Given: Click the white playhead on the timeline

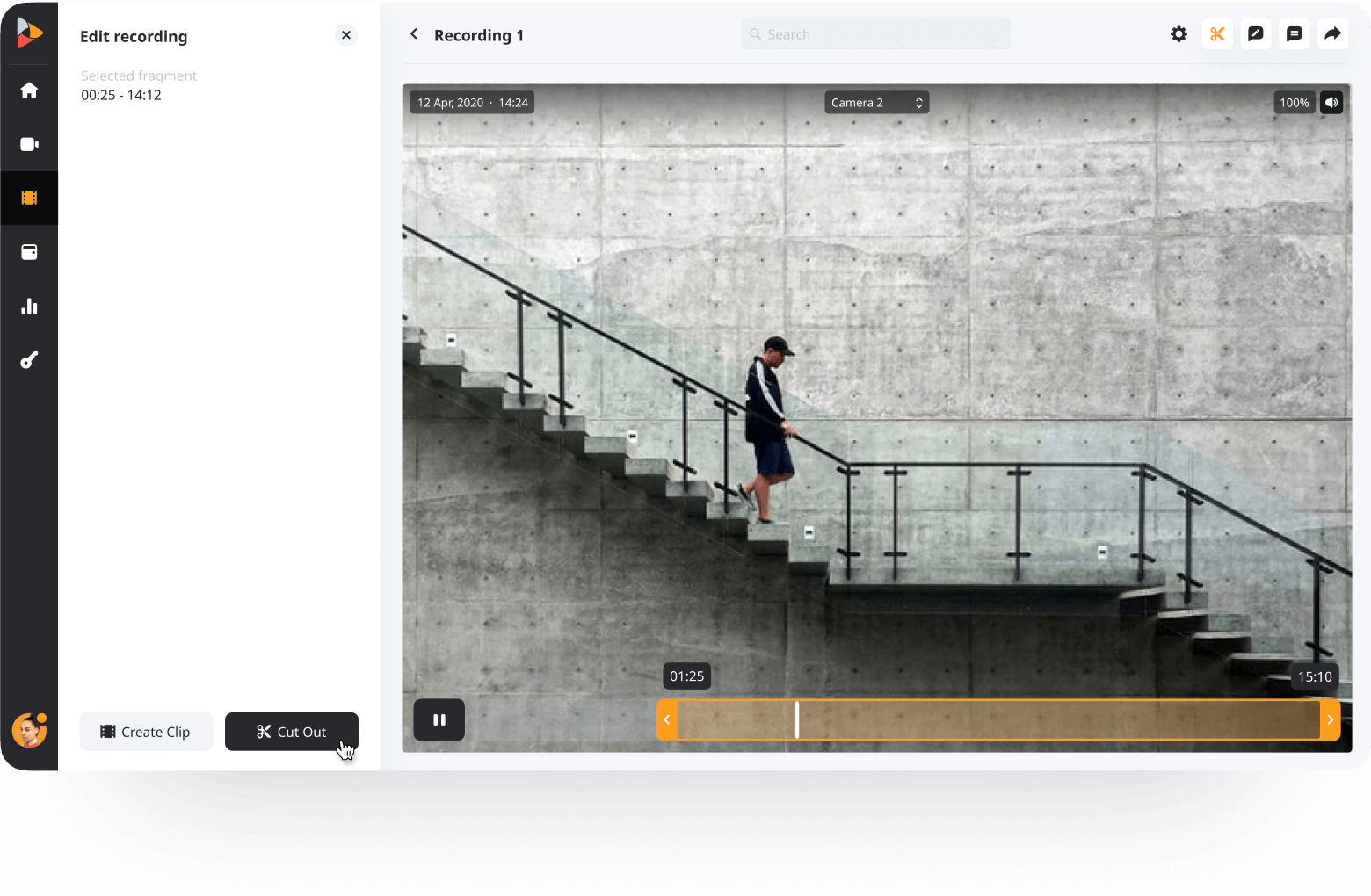Looking at the screenshot, I should 797,720.
